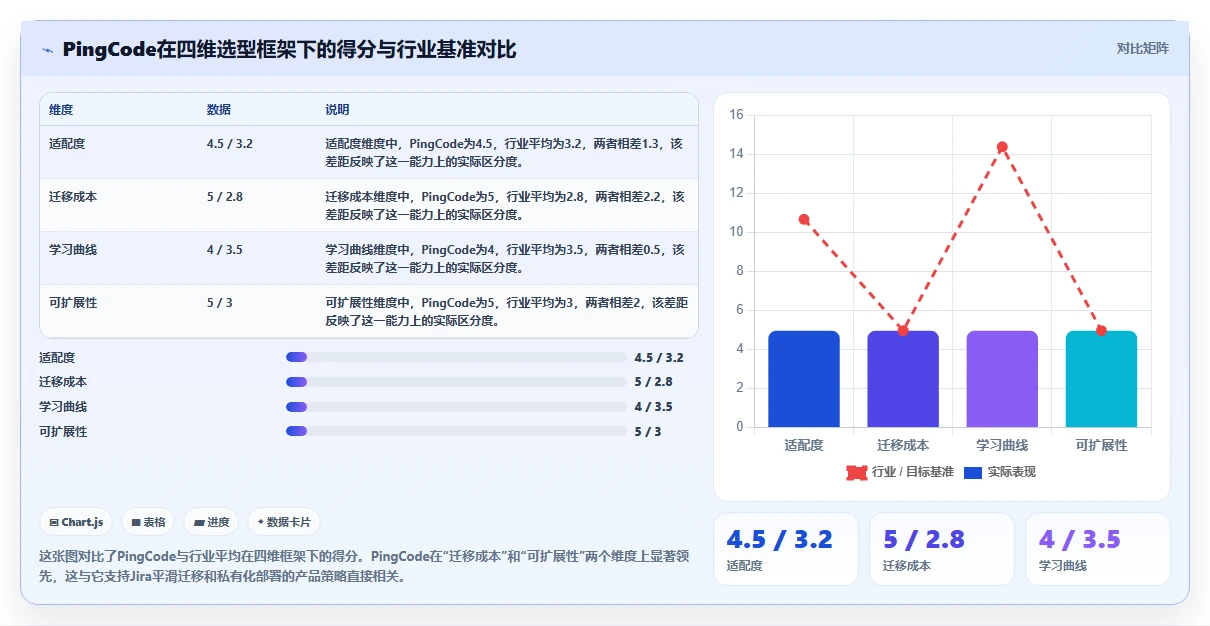Click the indigo 迁移成本 bar in the chart
This screenshot has height=626, width=1210.
pos(903,379)
